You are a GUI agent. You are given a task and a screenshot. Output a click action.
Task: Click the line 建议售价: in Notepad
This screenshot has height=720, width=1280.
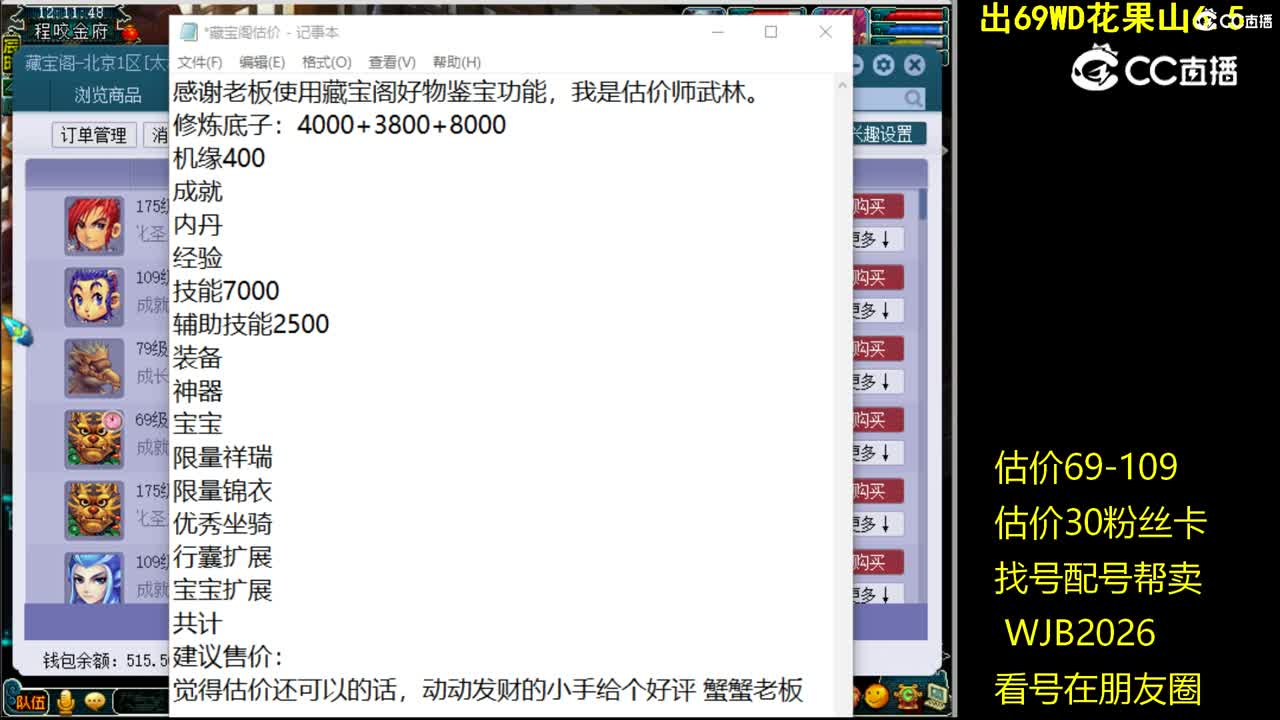point(228,657)
